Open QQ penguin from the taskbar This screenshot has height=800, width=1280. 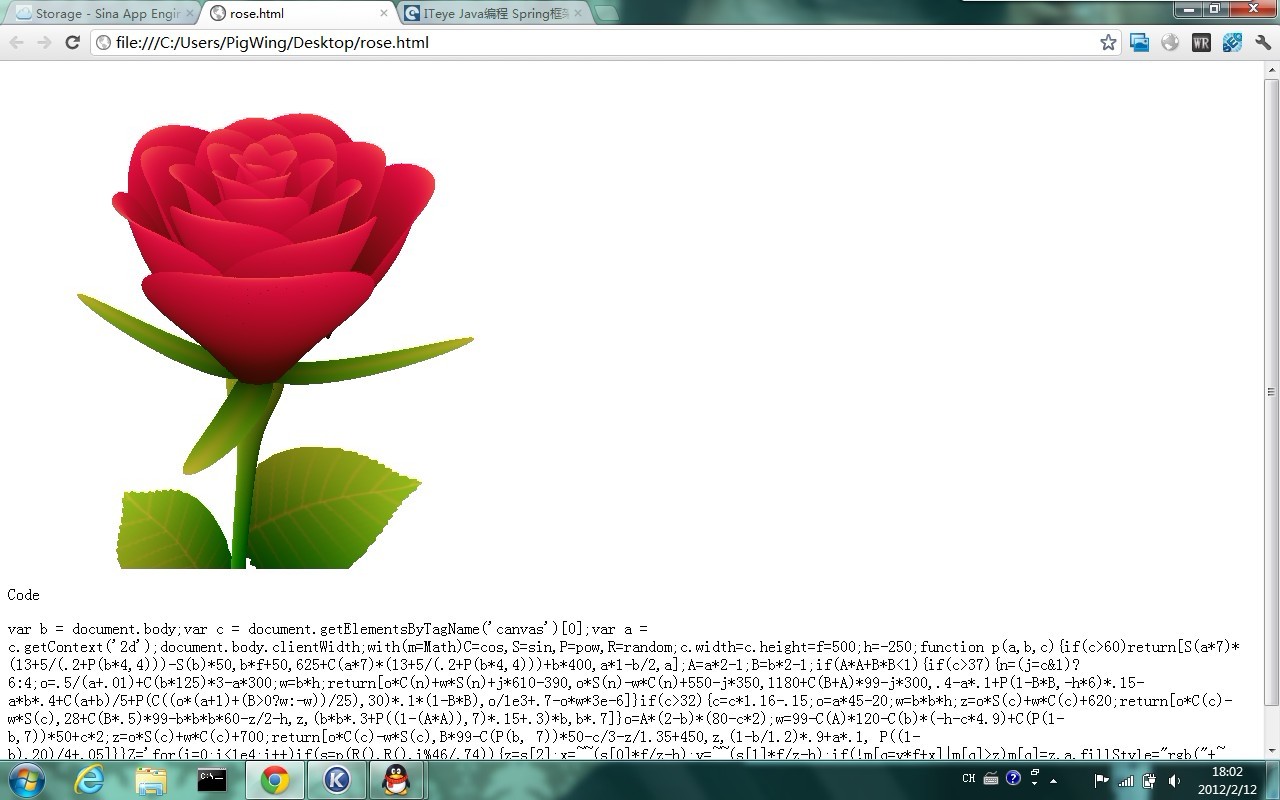[x=397, y=780]
